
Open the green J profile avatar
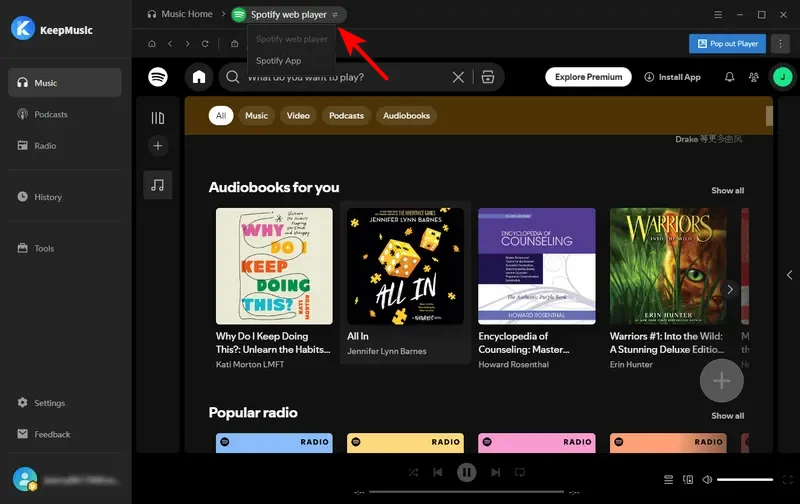[783, 77]
